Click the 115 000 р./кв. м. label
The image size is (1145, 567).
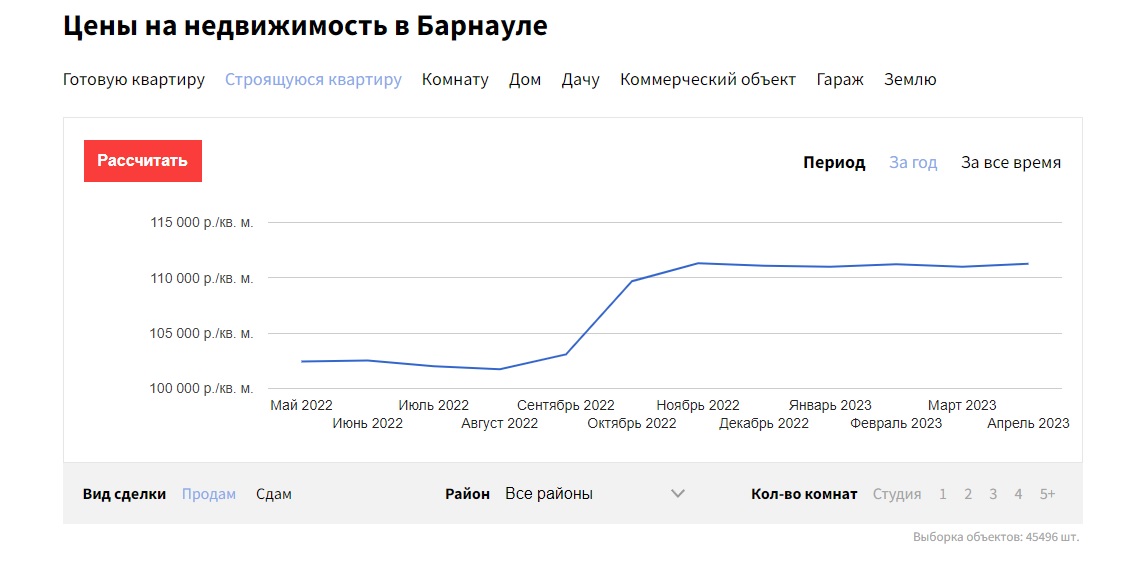coord(202,223)
